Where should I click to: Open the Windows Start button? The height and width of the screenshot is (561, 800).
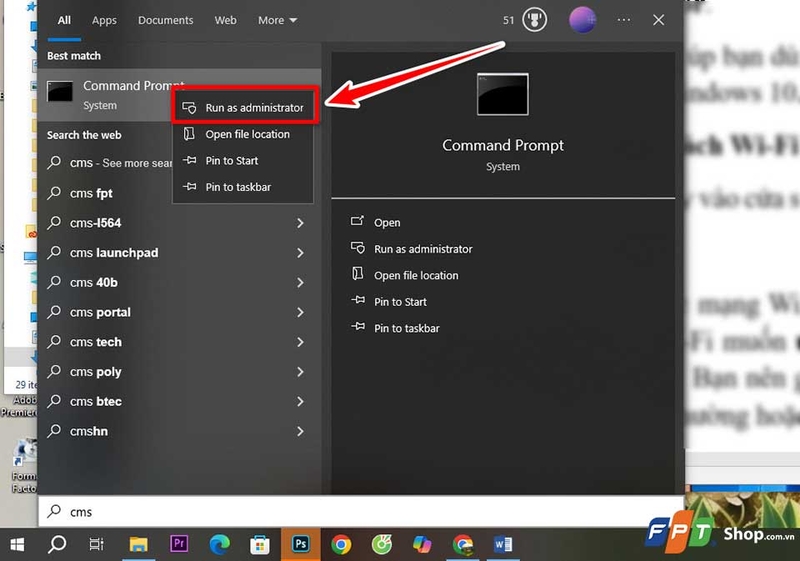point(17,545)
